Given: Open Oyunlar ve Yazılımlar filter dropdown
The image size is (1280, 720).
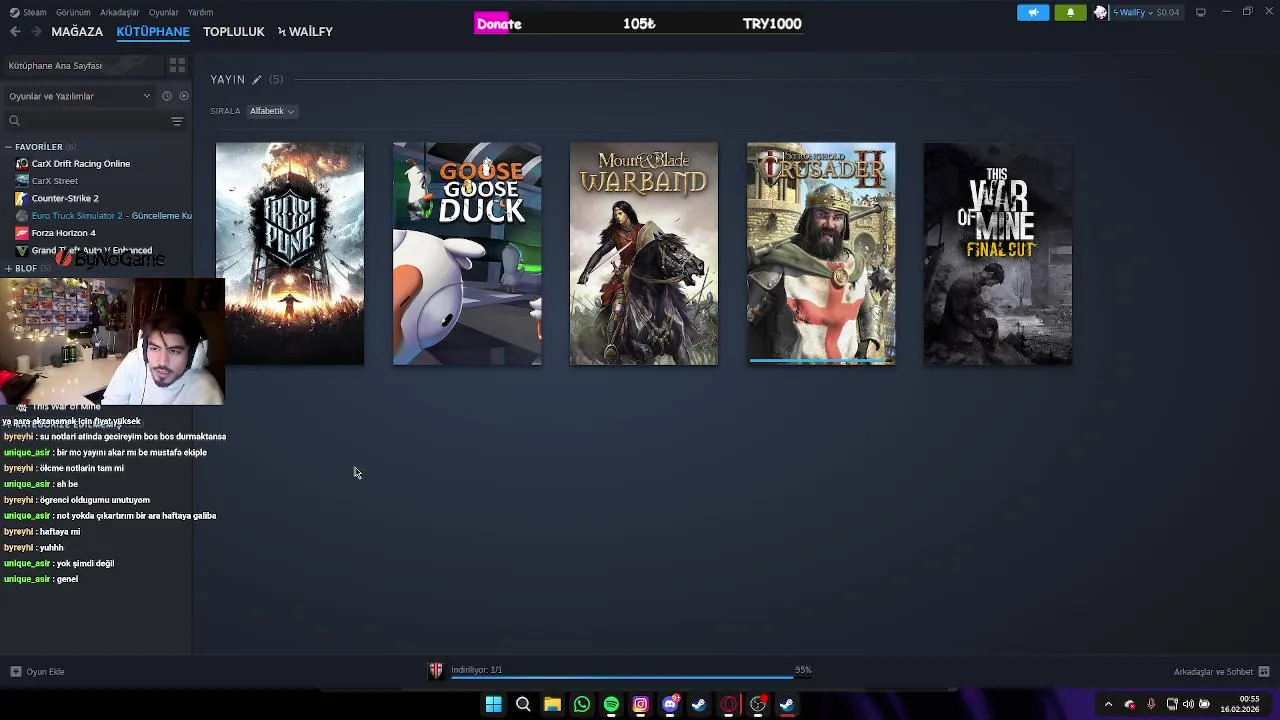Looking at the screenshot, I should pos(80,96).
